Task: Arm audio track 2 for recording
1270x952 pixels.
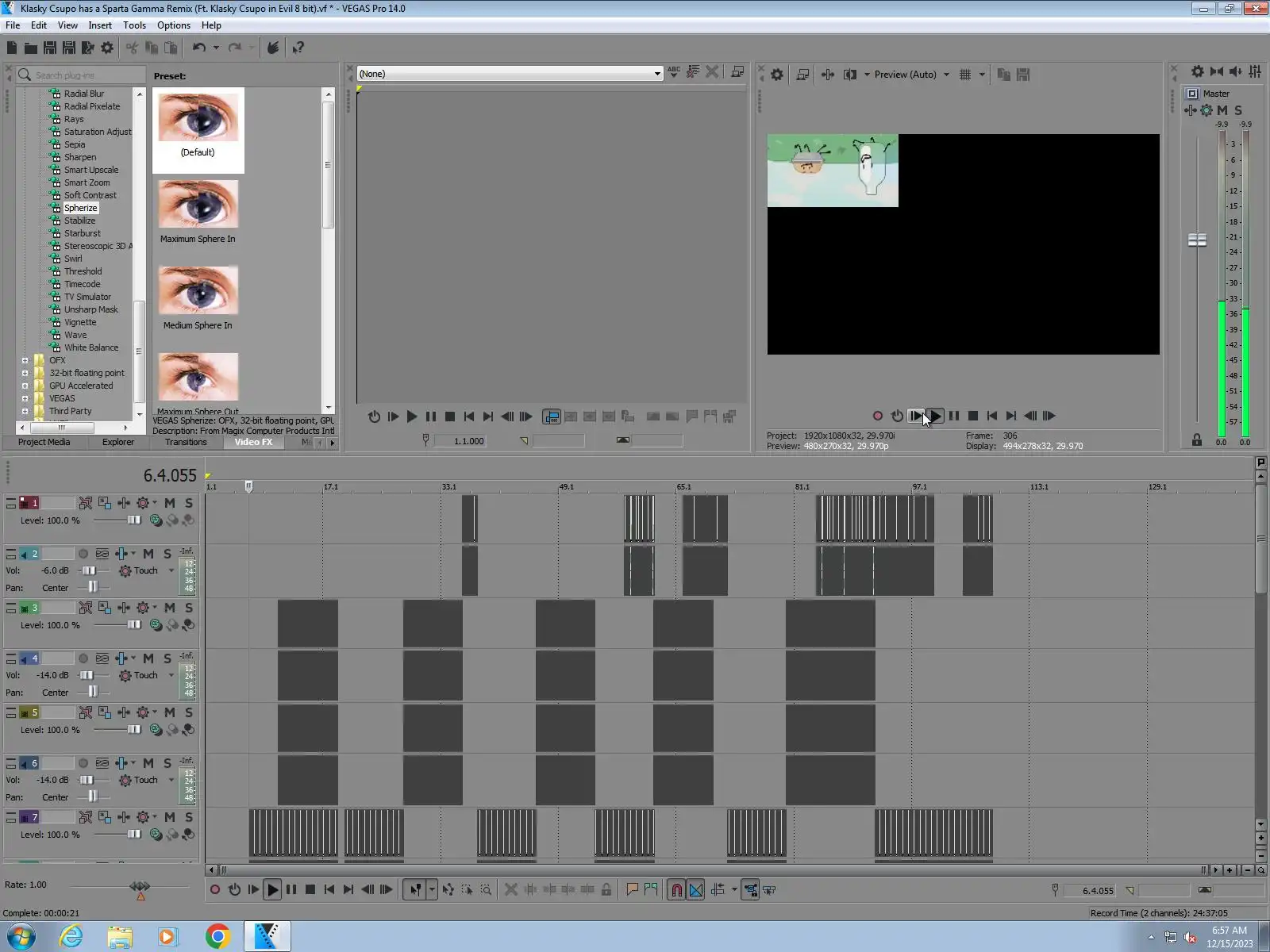Action: coord(83,554)
